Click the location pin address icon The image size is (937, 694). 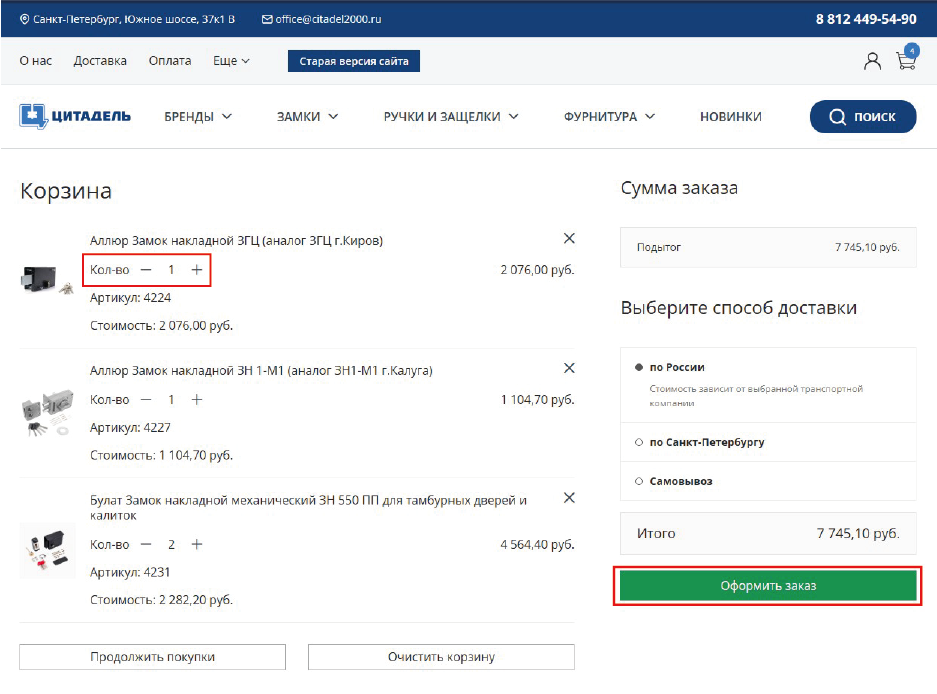pyautogui.click(x=25, y=19)
